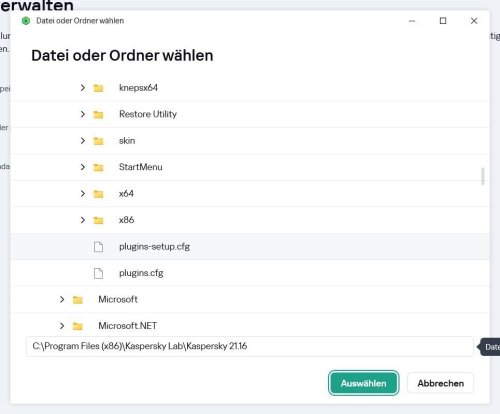The width and height of the screenshot is (500, 414).
Task: Click the Microsoft.NET folder icon
Action: 78,326
